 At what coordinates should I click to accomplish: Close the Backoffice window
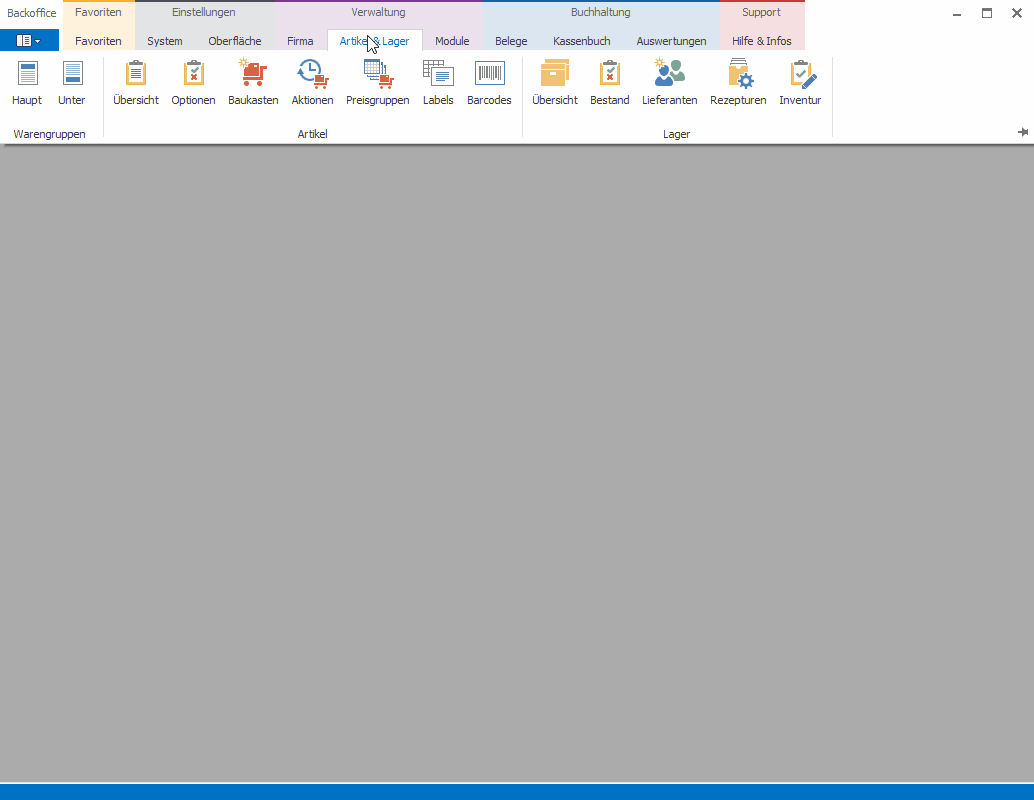tap(1017, 13)
